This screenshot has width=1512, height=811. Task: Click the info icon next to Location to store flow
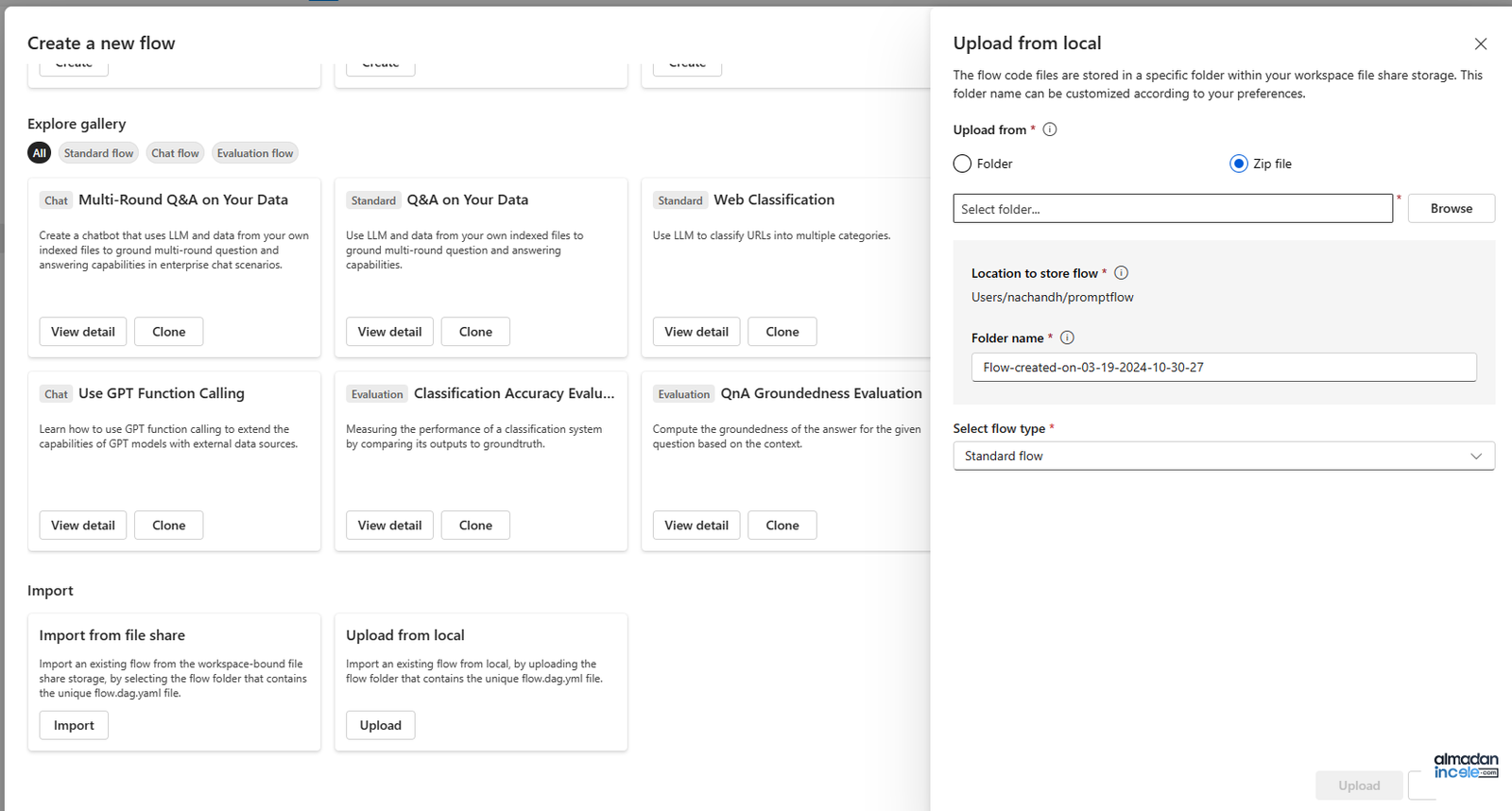[x=1121, y=273]
